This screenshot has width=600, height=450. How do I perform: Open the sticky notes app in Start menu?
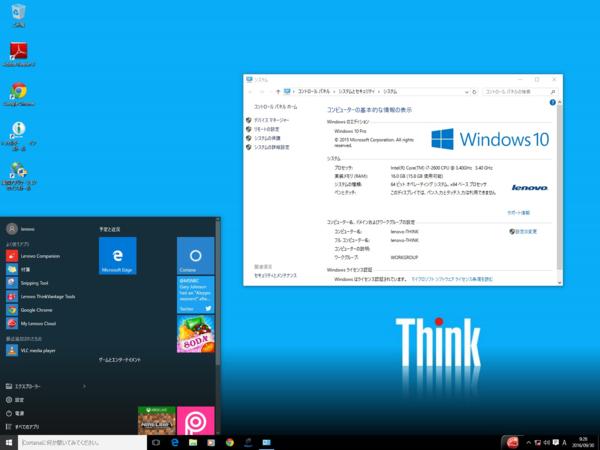click(18, 269)
